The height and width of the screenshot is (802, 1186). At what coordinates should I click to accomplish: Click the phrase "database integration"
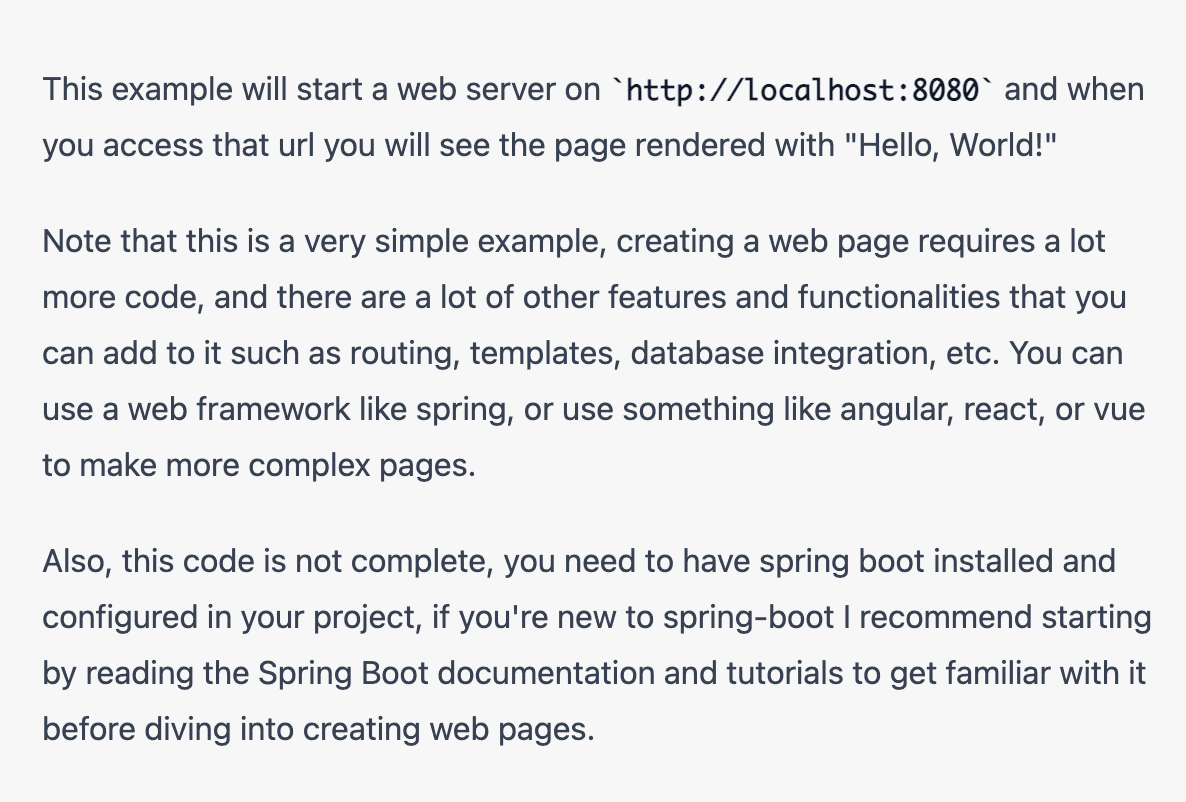click(x=780, y=354)
